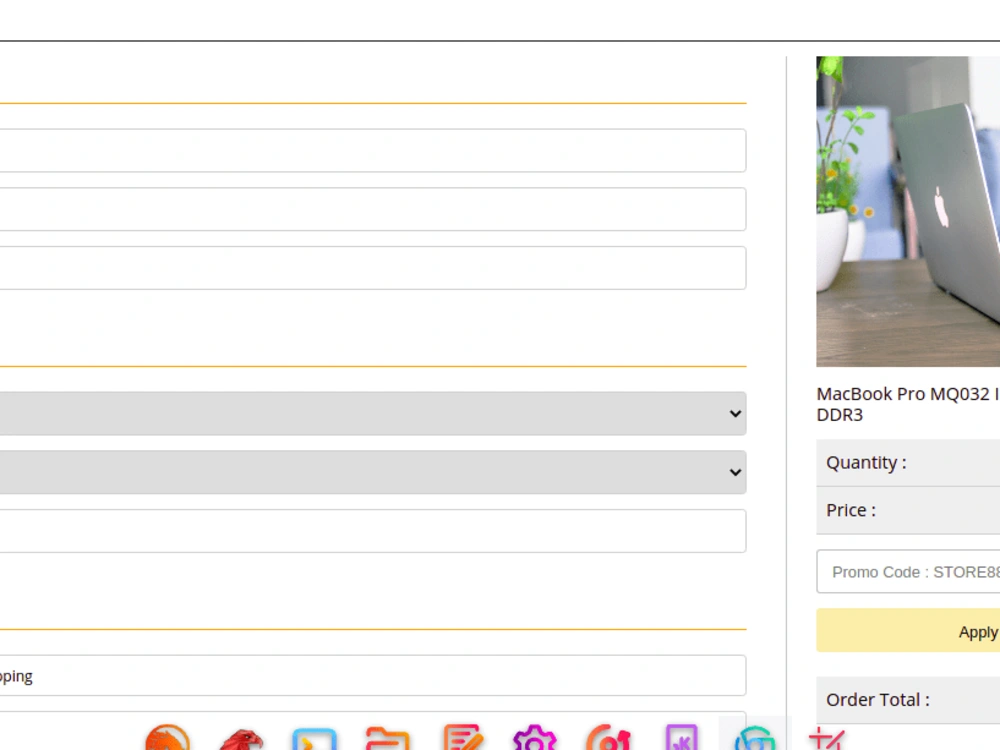1000x750 pixels.
Task: Focus the field ending in "pping"
Action: click(x=373, y=675)
